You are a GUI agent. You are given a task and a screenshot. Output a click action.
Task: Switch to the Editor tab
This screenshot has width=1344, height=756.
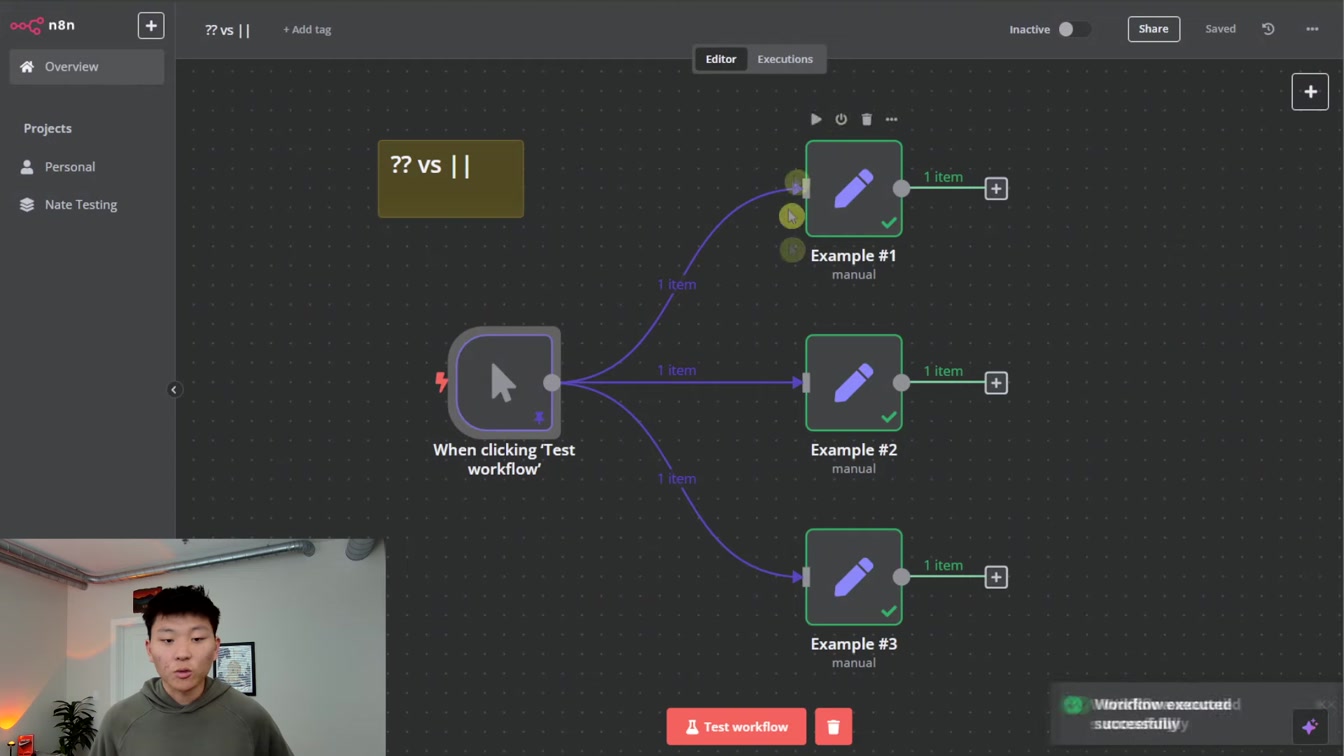click(720, 59)
